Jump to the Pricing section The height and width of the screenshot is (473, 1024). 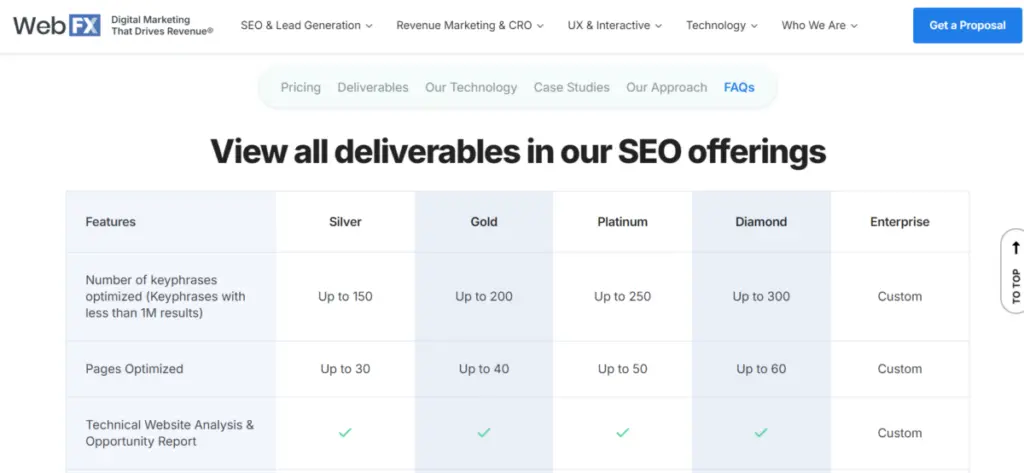(301, 87)
